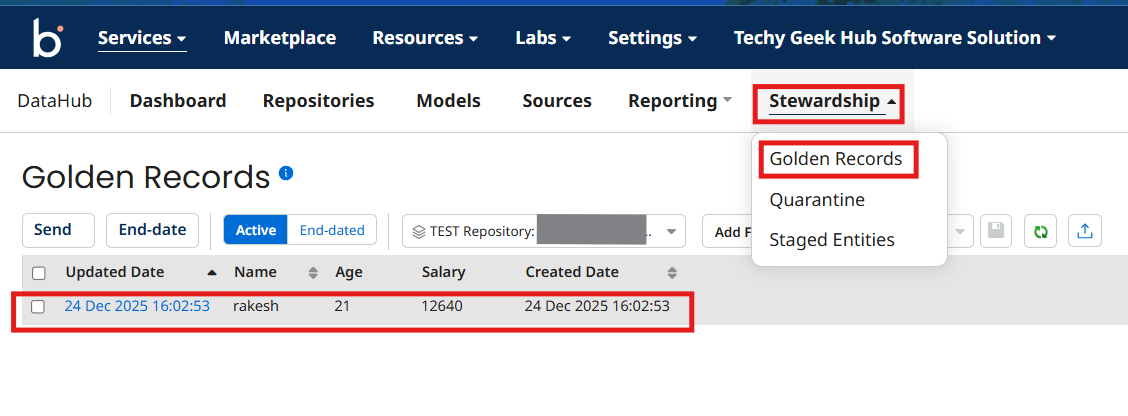Screen dimensions: 1128x416
Task: Select the Active toggle button
Action: 255,231
